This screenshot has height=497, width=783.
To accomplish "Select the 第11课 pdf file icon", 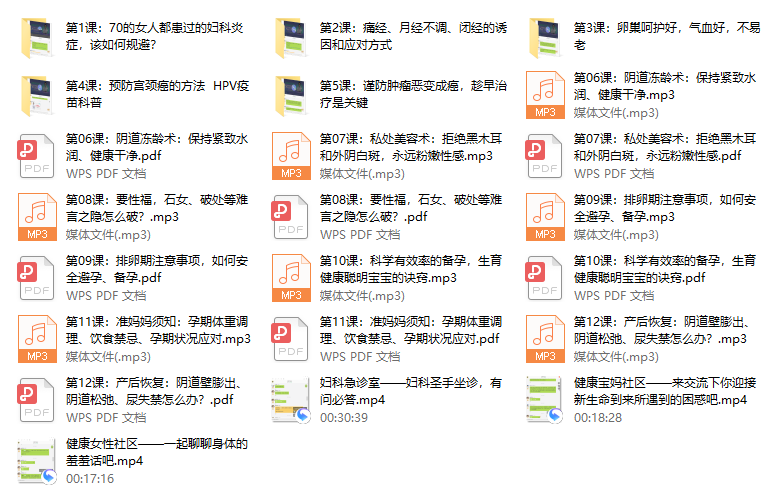I will 291,339.
